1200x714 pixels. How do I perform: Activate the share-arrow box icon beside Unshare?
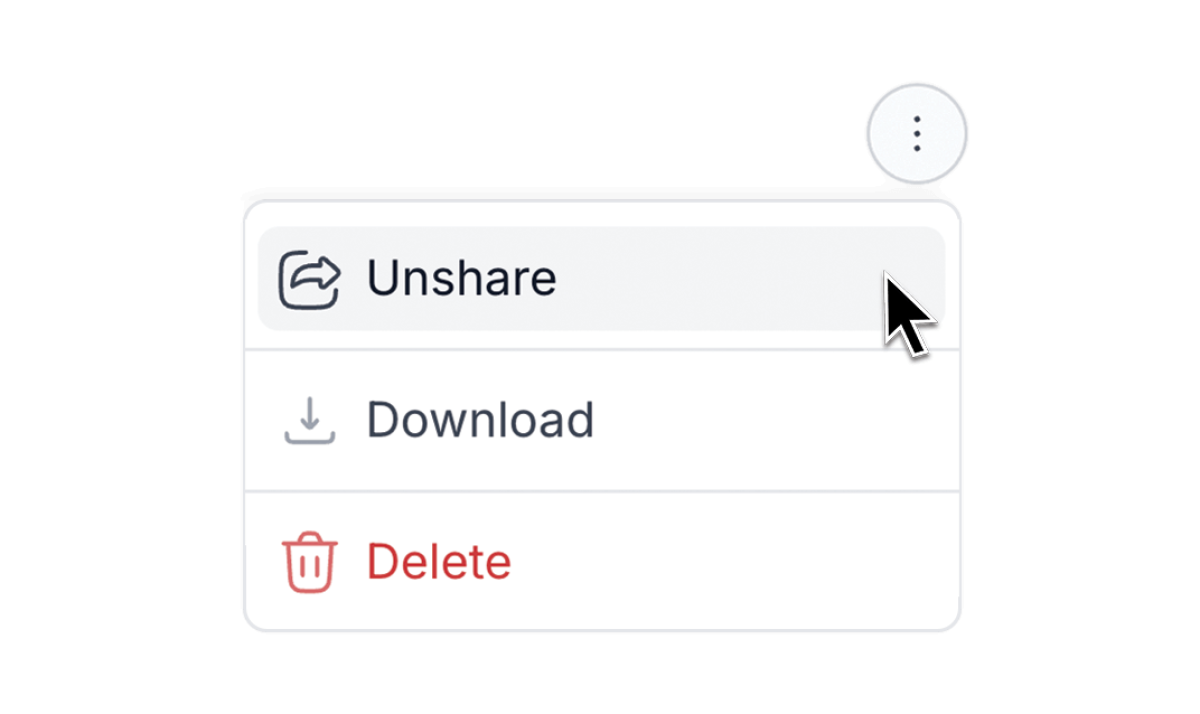pos(309,279)
